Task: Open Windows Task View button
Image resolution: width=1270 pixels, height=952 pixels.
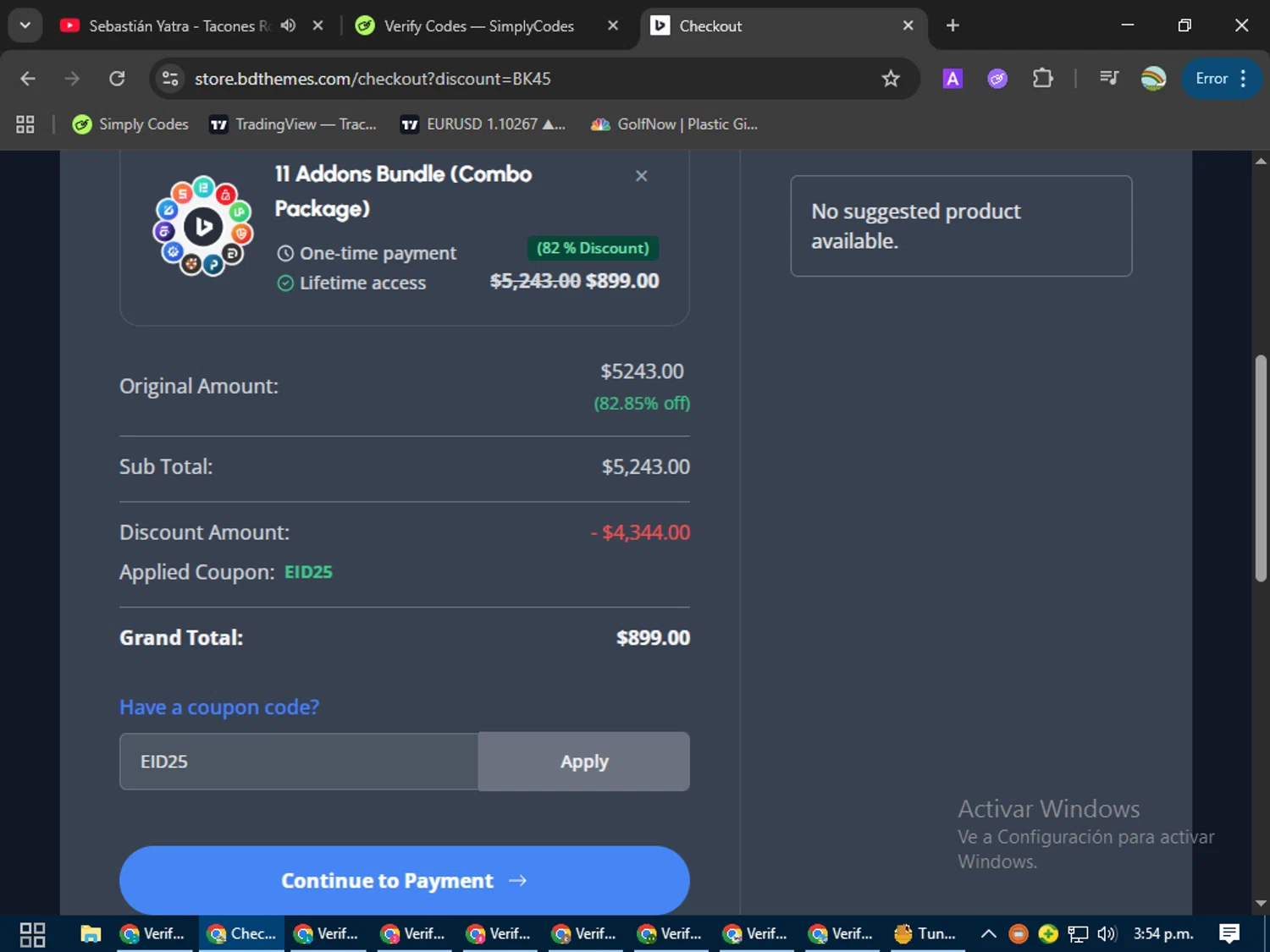Action: 32,934
